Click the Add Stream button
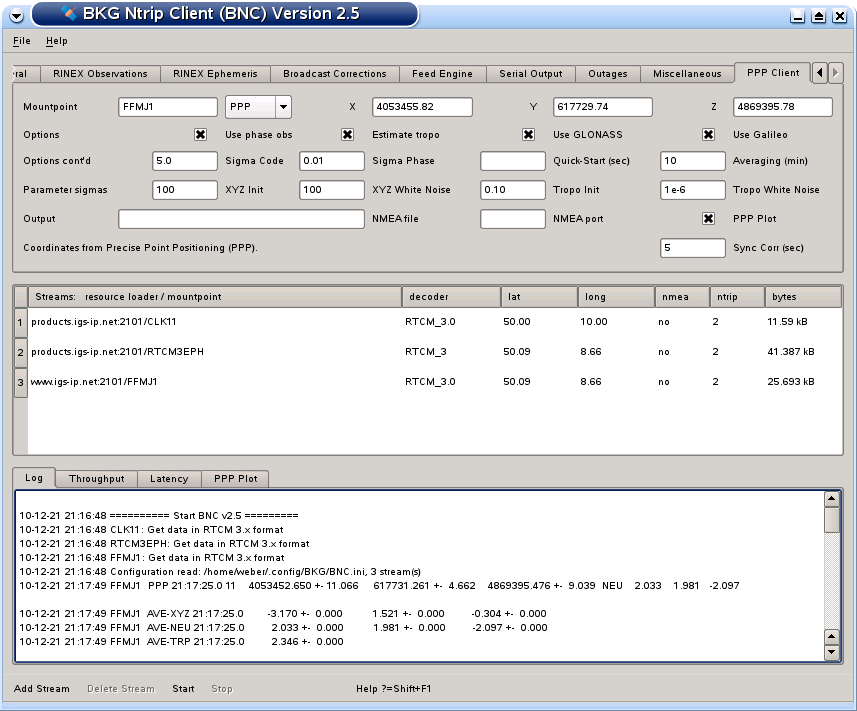 (42, 689)
